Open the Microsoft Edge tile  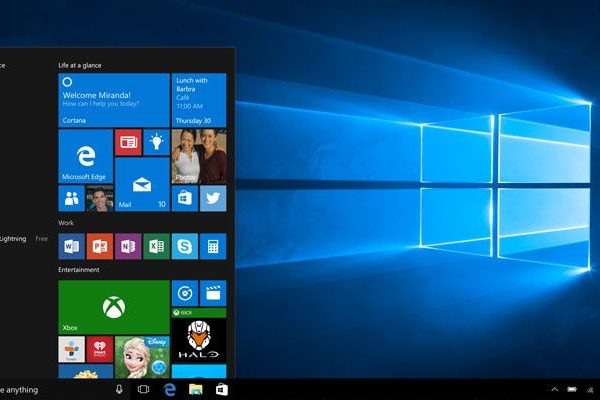85,156
